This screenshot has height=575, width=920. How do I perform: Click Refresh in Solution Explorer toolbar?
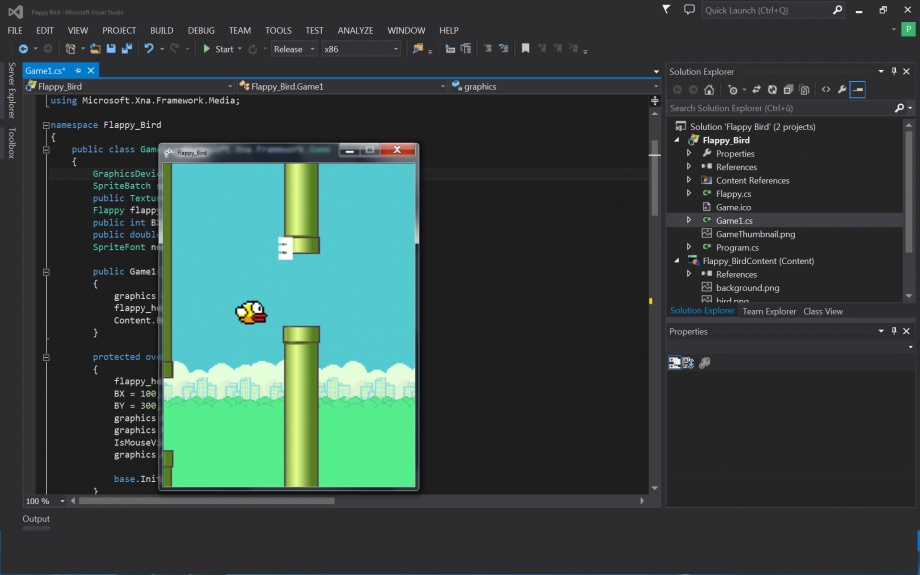click(x=772, y=90)
